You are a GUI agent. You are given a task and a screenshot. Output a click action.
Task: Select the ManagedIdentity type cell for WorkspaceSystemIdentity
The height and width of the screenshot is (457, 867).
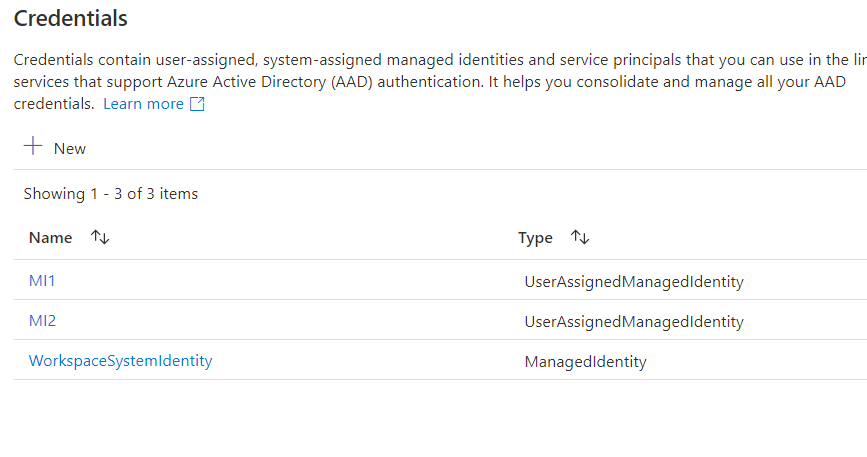pyautogui.click(x=585, y=362)
